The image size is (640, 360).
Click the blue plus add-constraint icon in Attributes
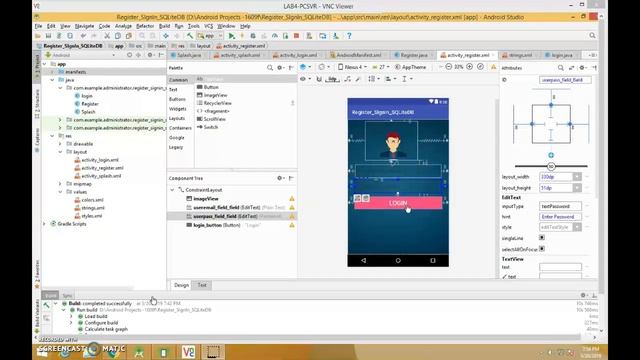[x=551, y=155]
